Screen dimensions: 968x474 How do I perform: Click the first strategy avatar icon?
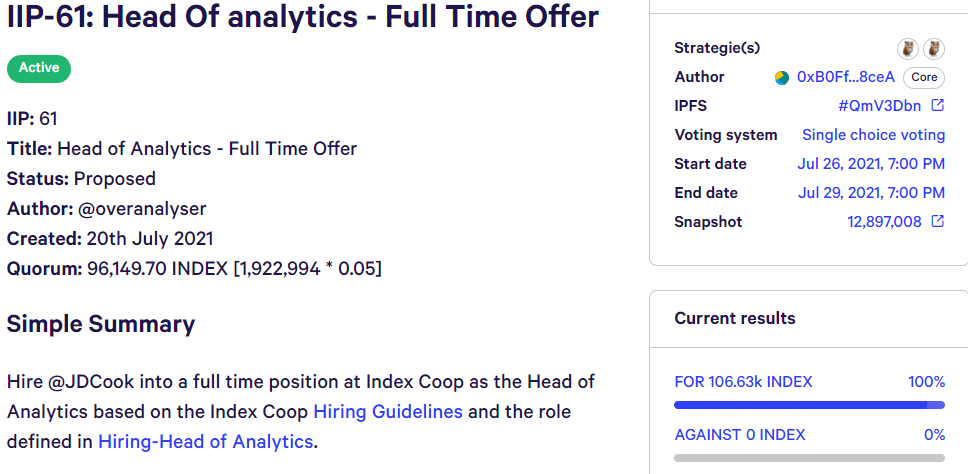pos(908,48)
